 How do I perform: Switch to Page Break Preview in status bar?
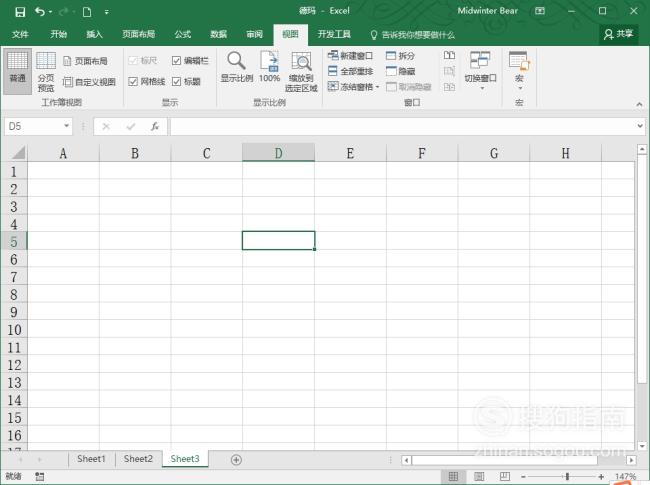click(x=505, y=477)
